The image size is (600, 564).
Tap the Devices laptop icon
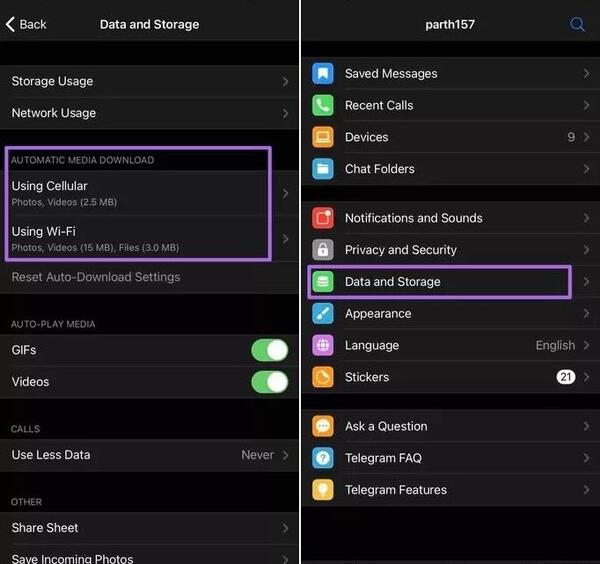pos(323,137)
